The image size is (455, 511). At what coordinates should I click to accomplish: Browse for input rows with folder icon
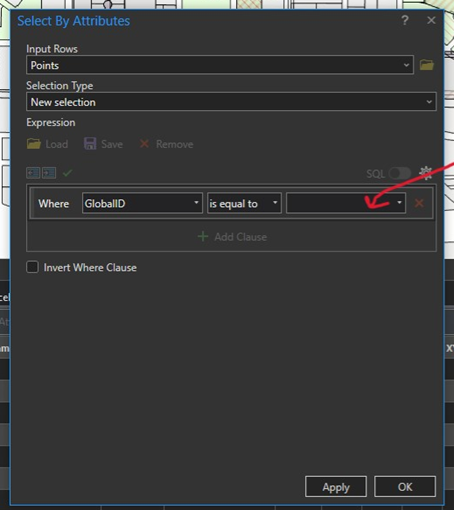[426, 65]
